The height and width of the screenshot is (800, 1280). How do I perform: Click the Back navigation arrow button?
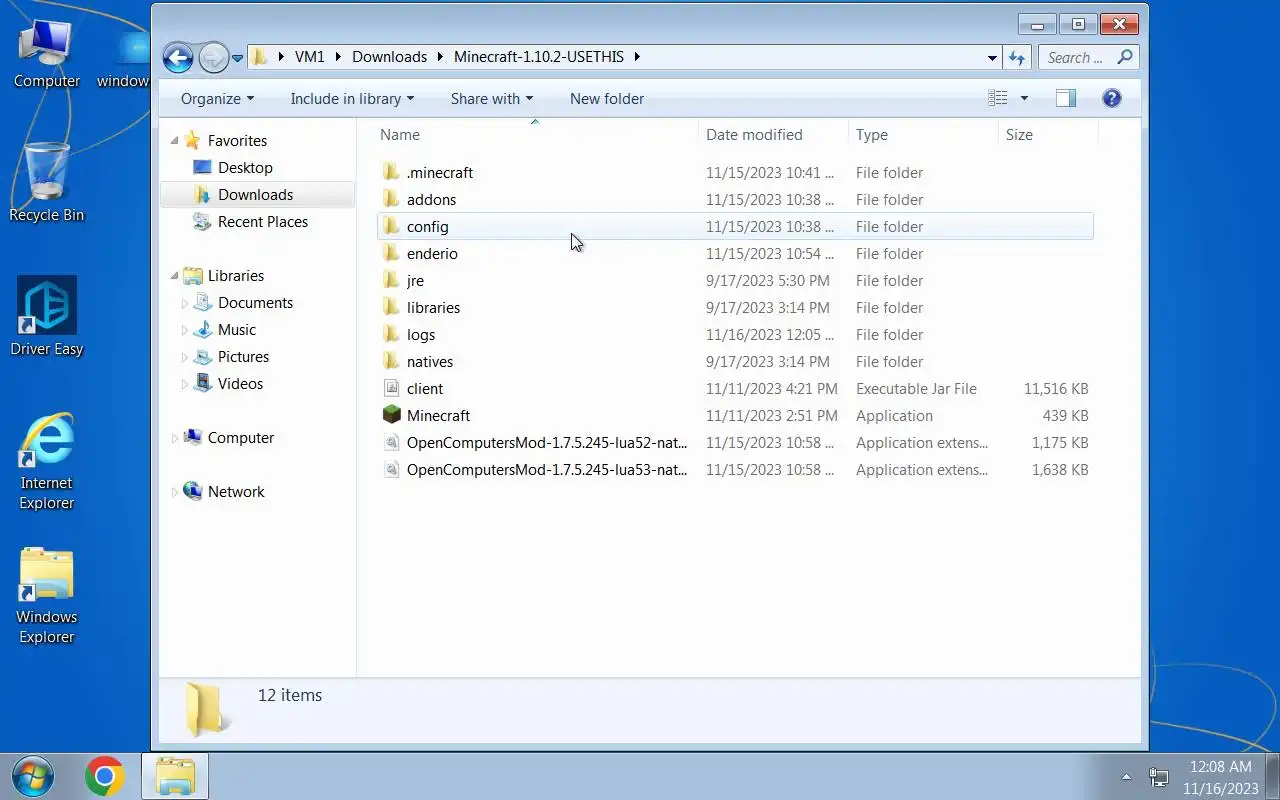[178, 57]
